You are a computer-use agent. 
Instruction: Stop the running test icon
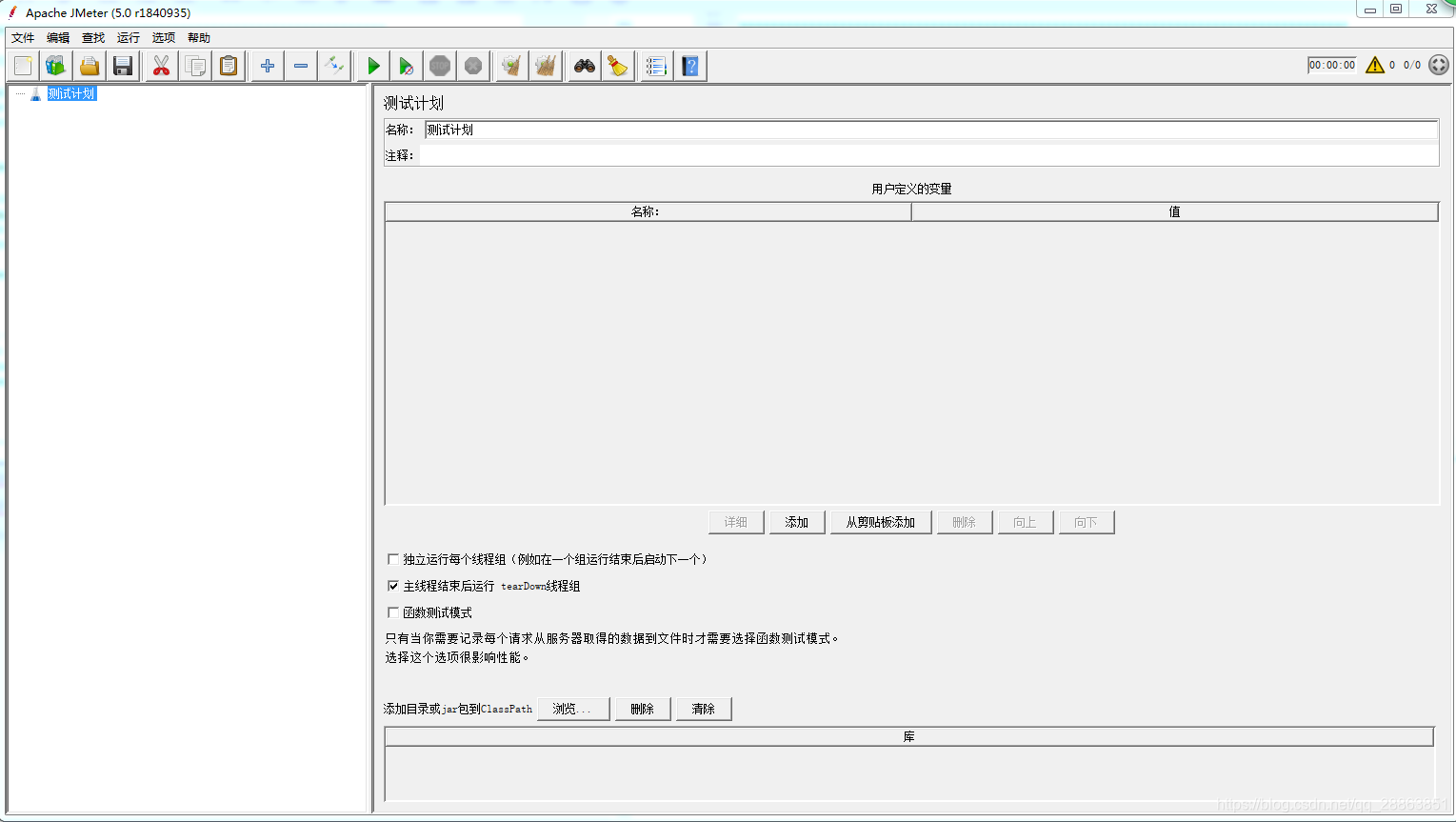[x=440, y=66]
